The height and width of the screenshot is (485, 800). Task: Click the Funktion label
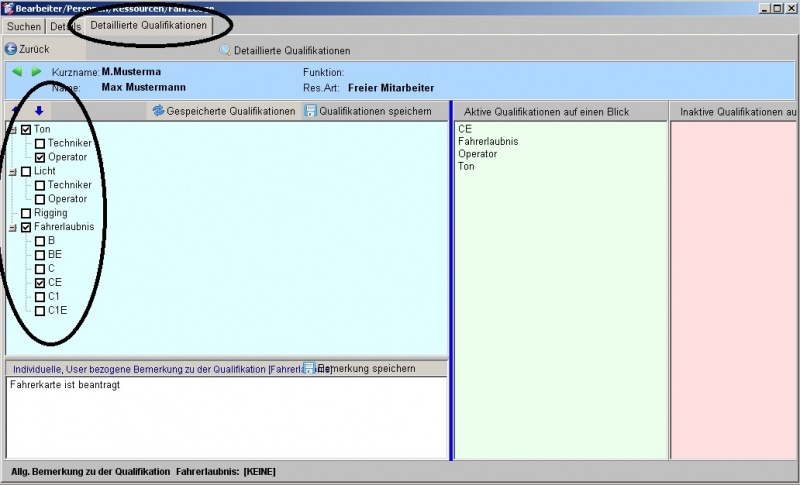point(323,72)
